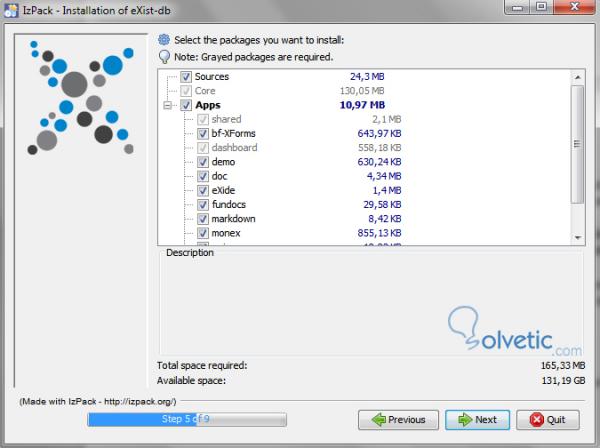Go to Next installation step
This screenshot has height=448, width=600.
tap(477, 420)
